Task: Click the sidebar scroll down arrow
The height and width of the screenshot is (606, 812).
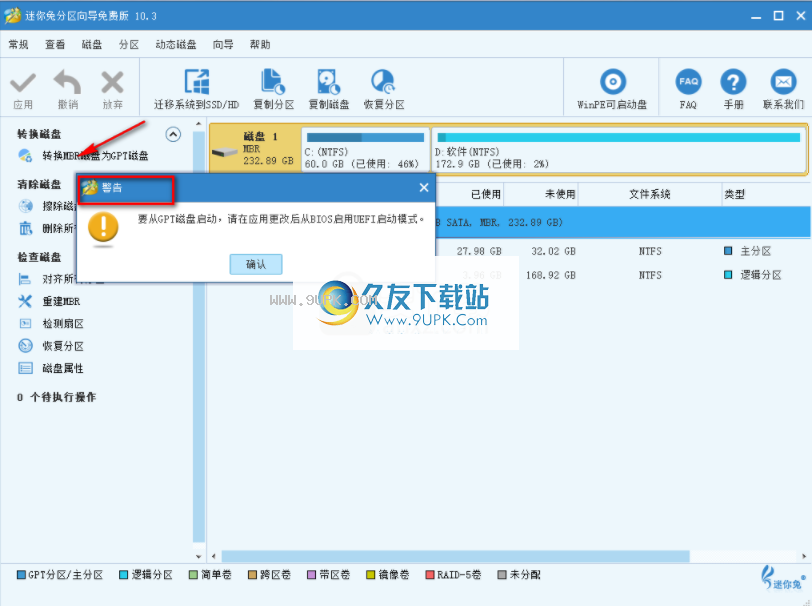Action: (198, 557)
